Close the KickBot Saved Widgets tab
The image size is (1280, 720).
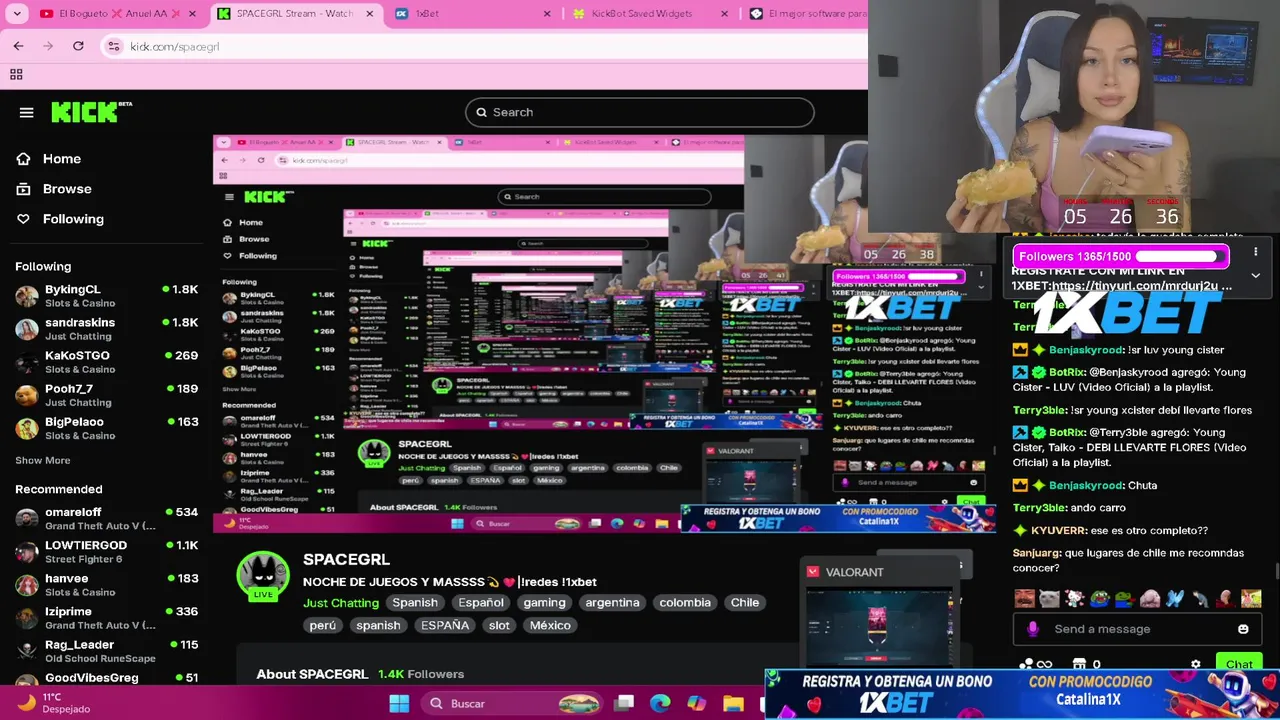pos(724,14)
